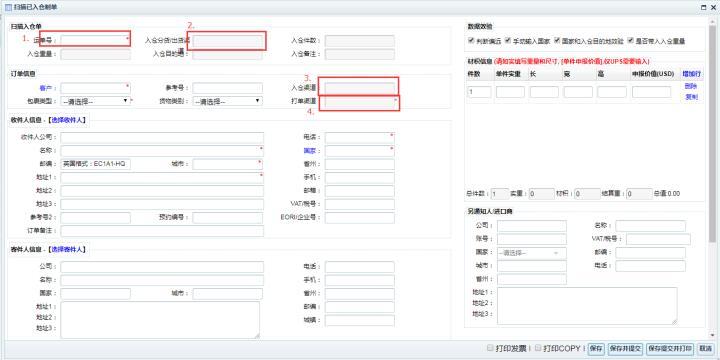Toggle the first data validation checkbox
The image size is (720, 360).
click(x=471, y=40)
